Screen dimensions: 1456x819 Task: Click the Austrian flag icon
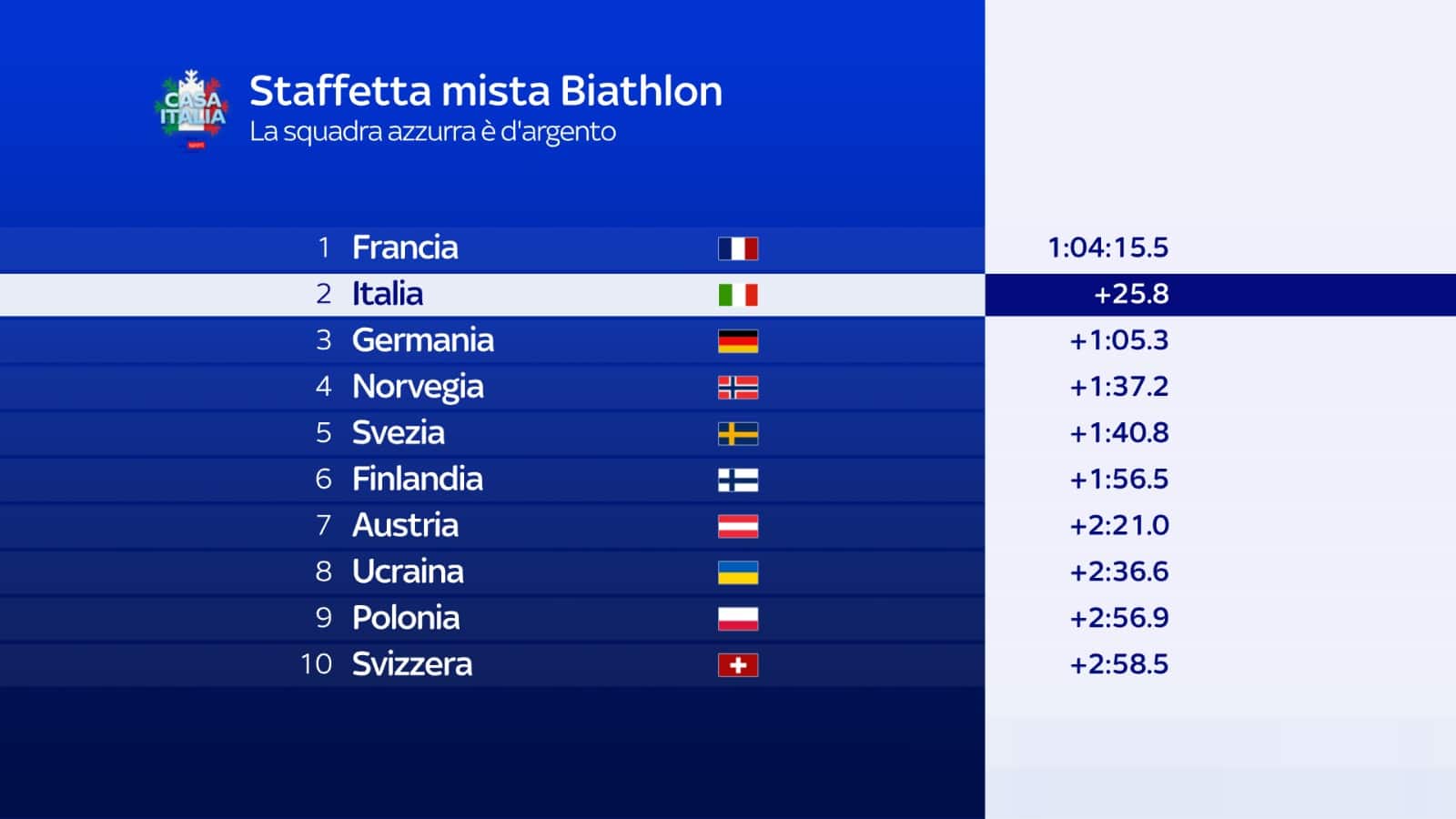737,526
